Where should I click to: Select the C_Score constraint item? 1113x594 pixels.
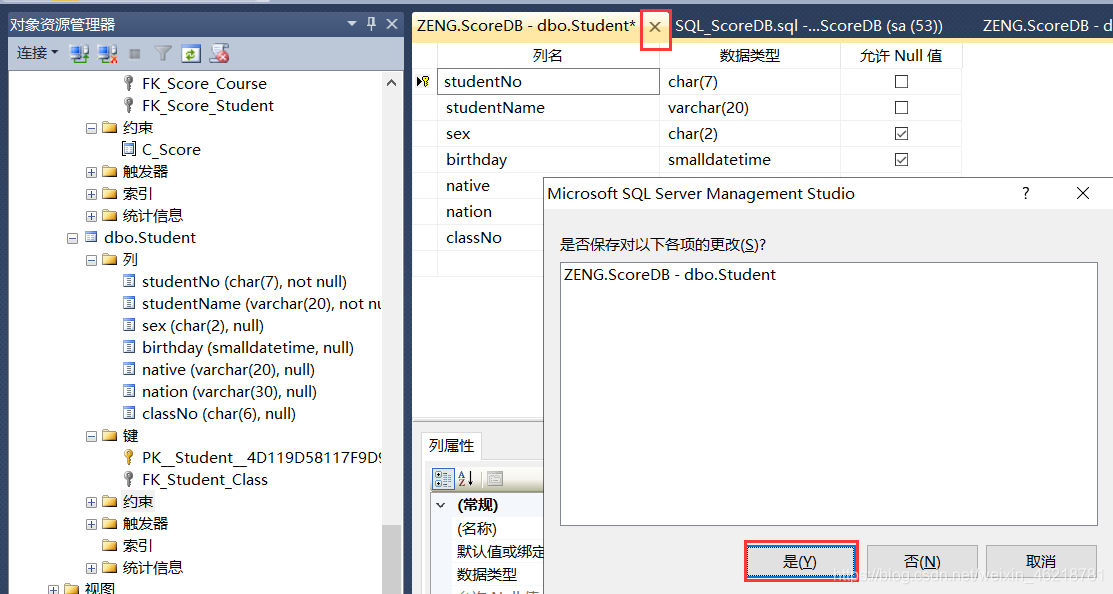tap(171, 150)
